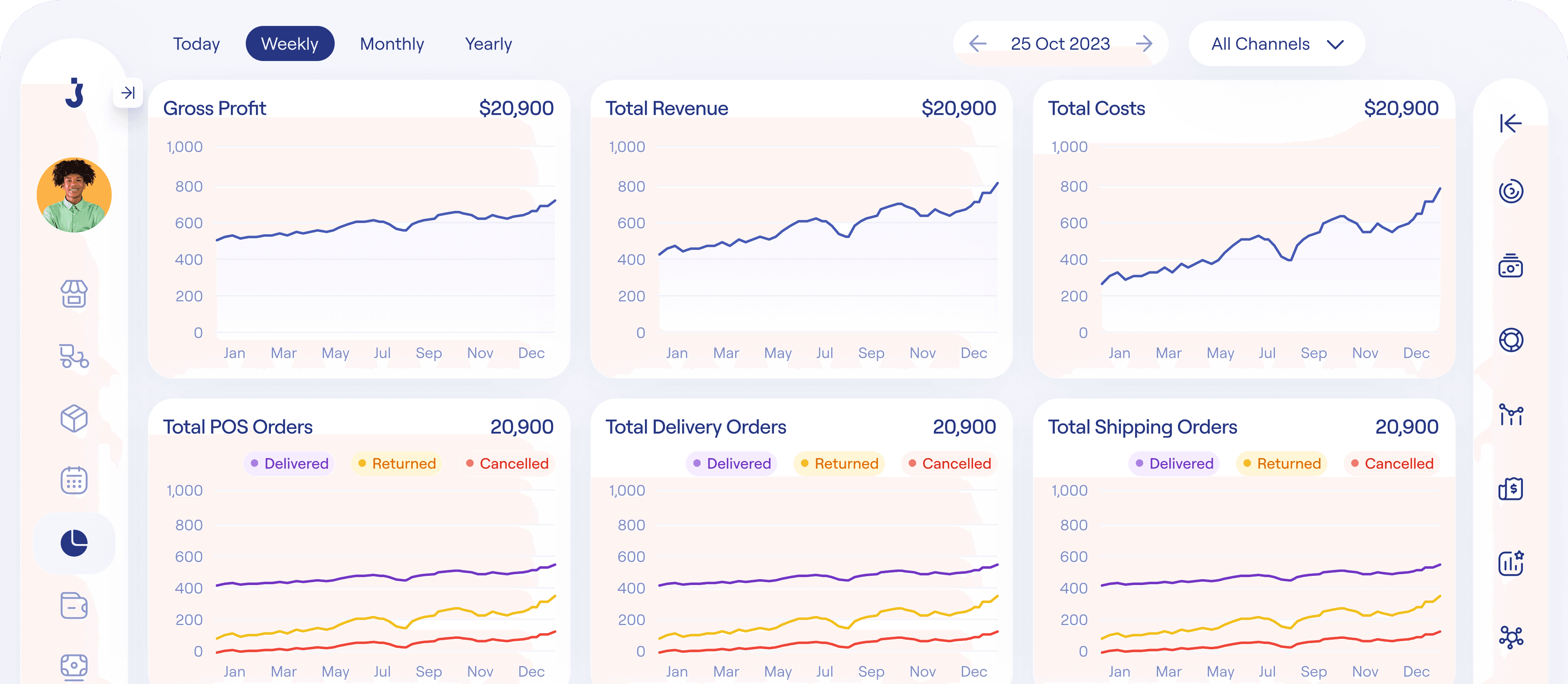Image resolution: width=1568 pixels, height=684 pixels.
Task: Open the store management section
Action: tap(73, 294)
